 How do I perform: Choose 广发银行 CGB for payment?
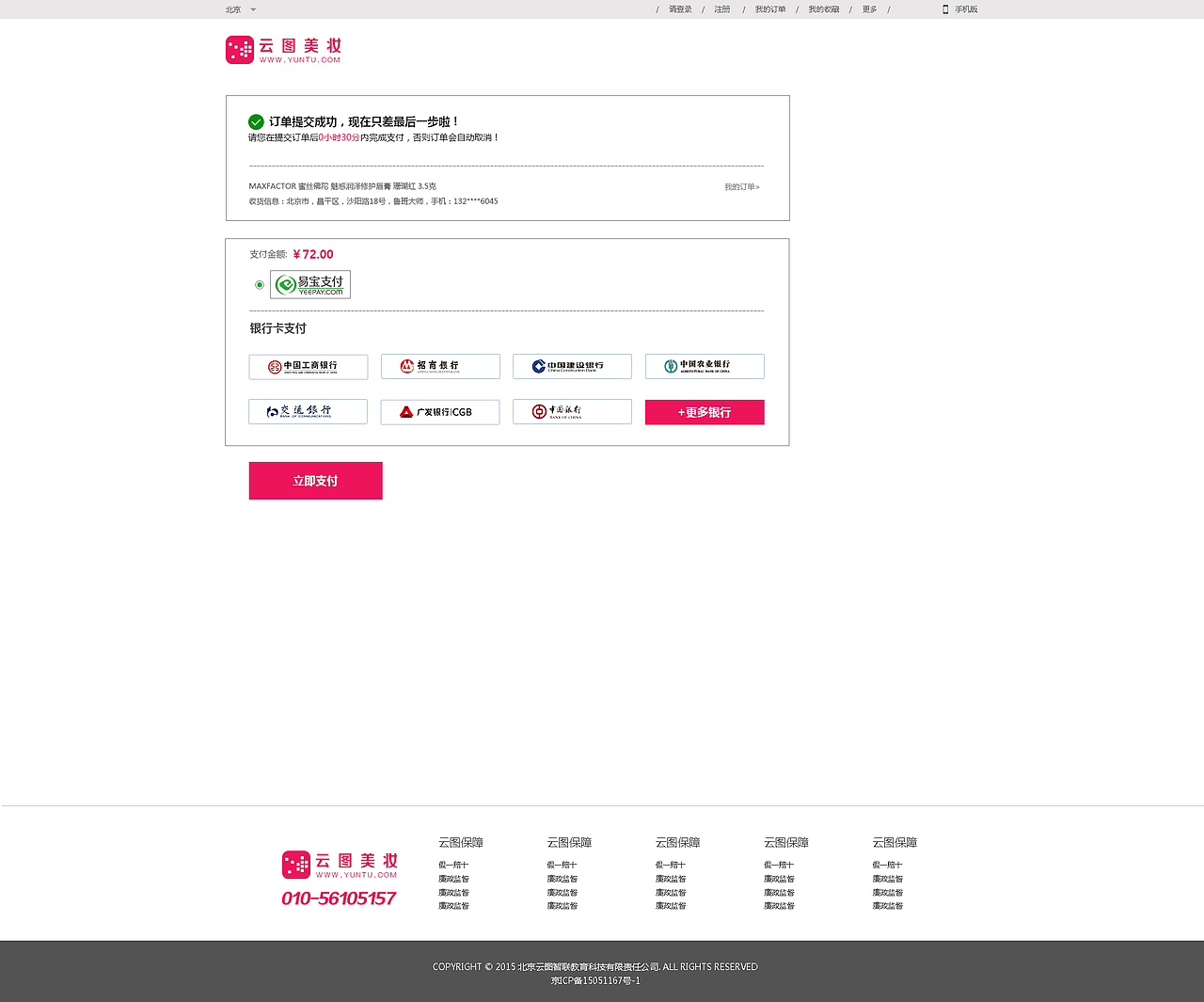point(440,412)
